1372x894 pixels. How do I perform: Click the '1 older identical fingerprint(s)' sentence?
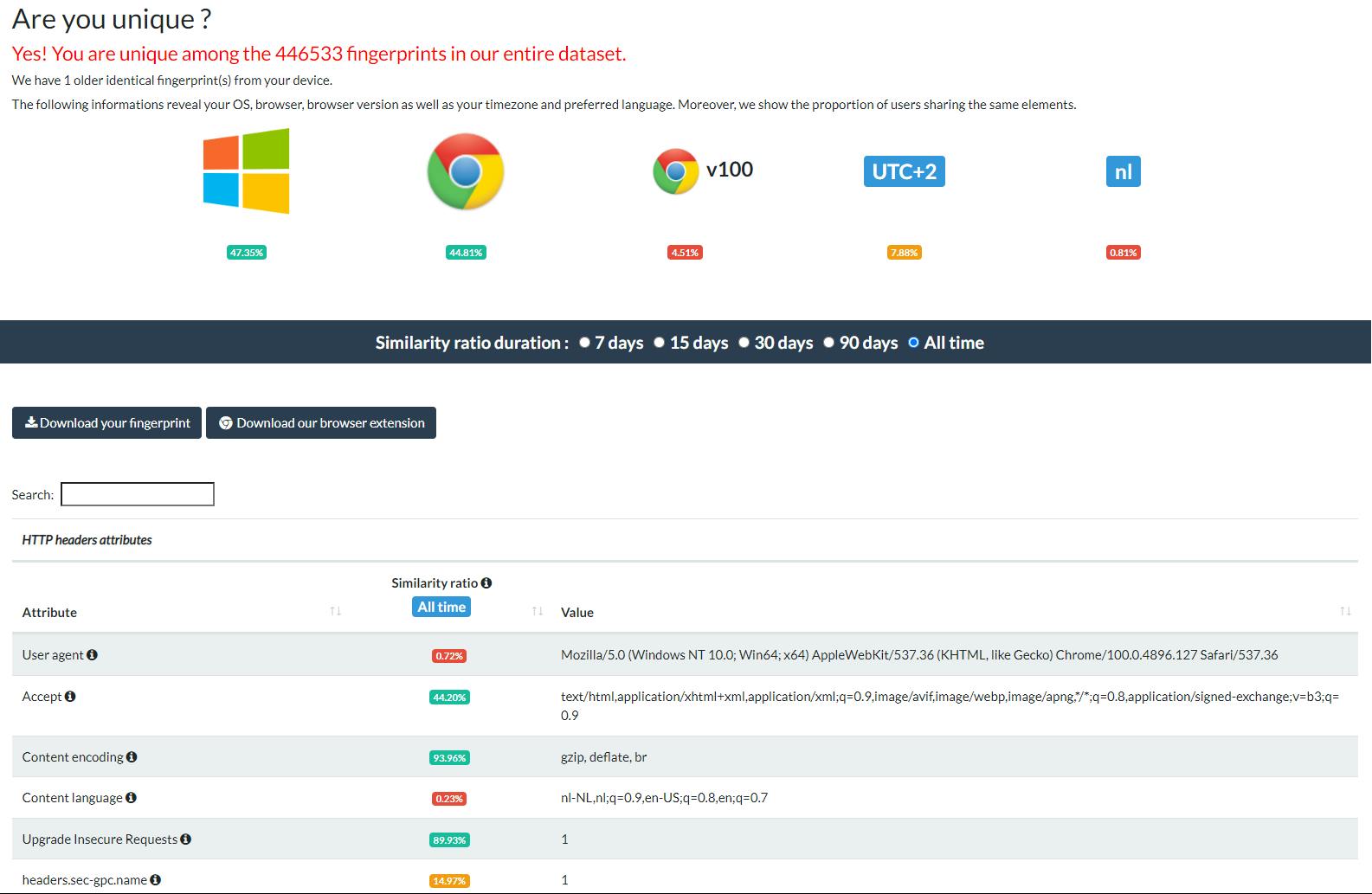(x=172, y=80)
